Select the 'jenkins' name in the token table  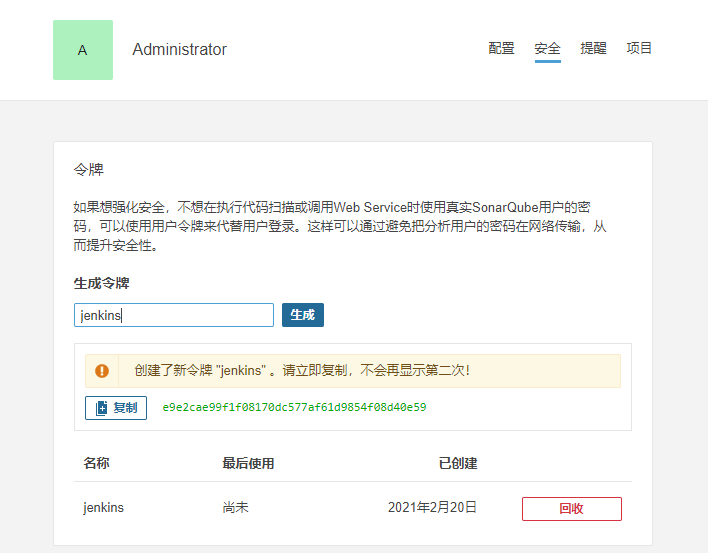103,507
